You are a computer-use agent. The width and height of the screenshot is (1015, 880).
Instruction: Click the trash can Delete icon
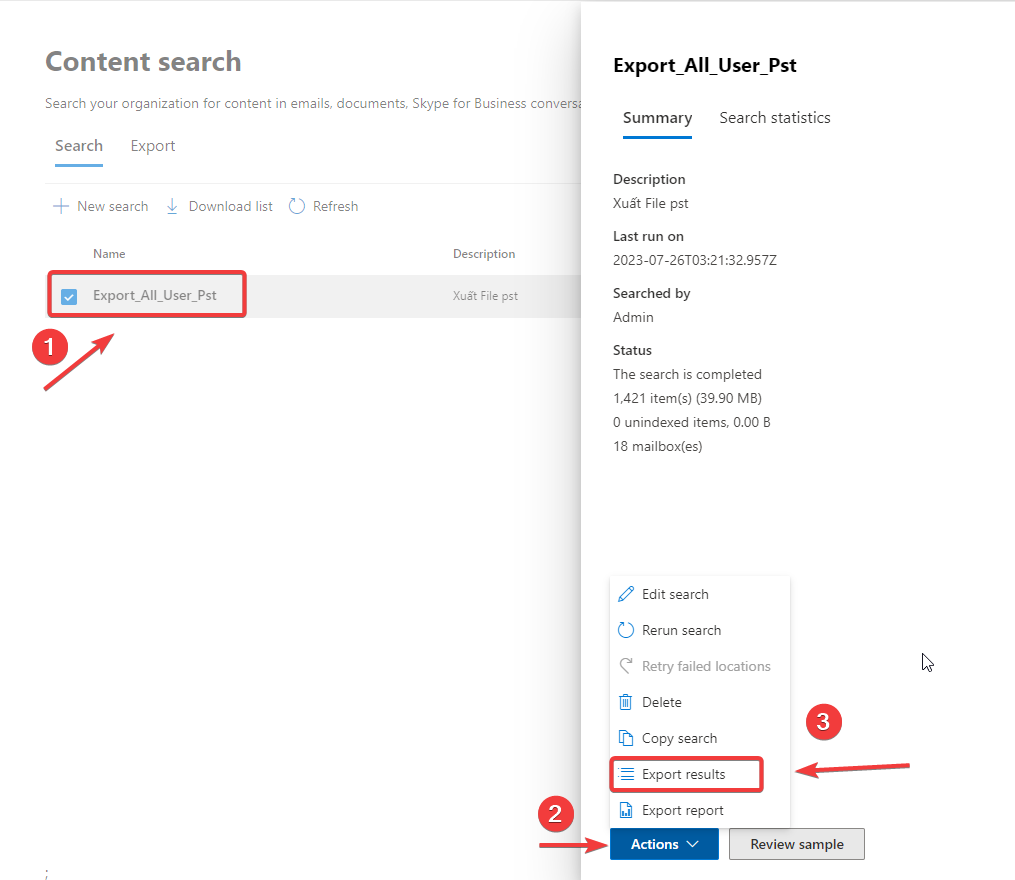pos(626,702)
